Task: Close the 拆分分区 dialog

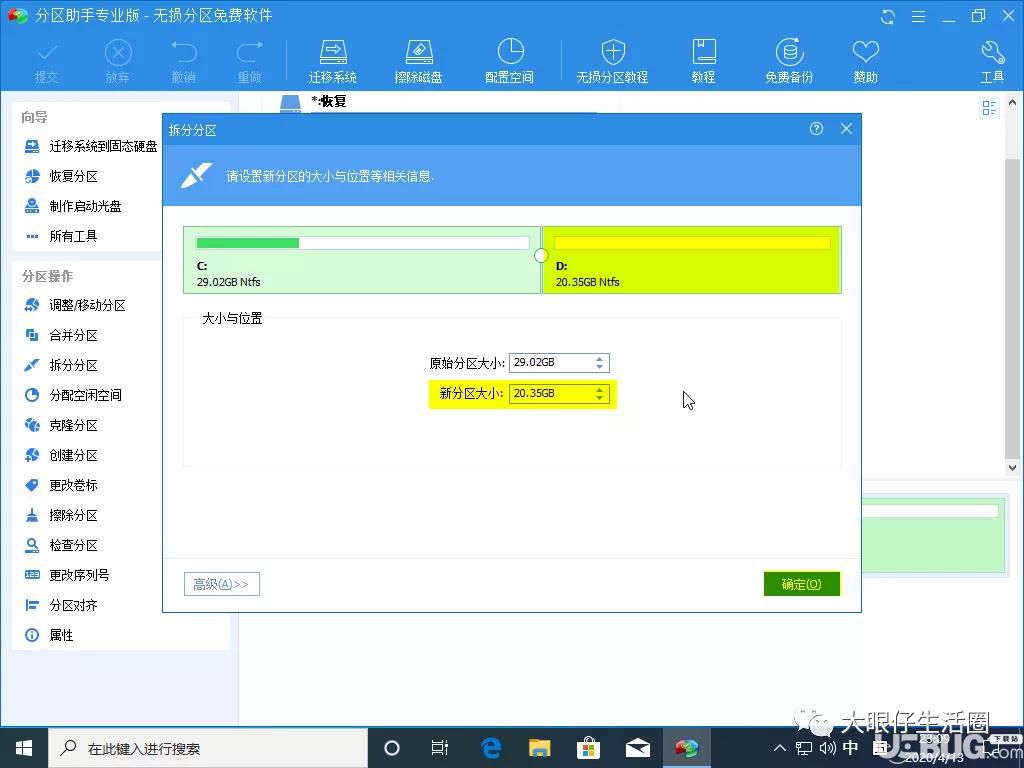Action: click(846, 129)
